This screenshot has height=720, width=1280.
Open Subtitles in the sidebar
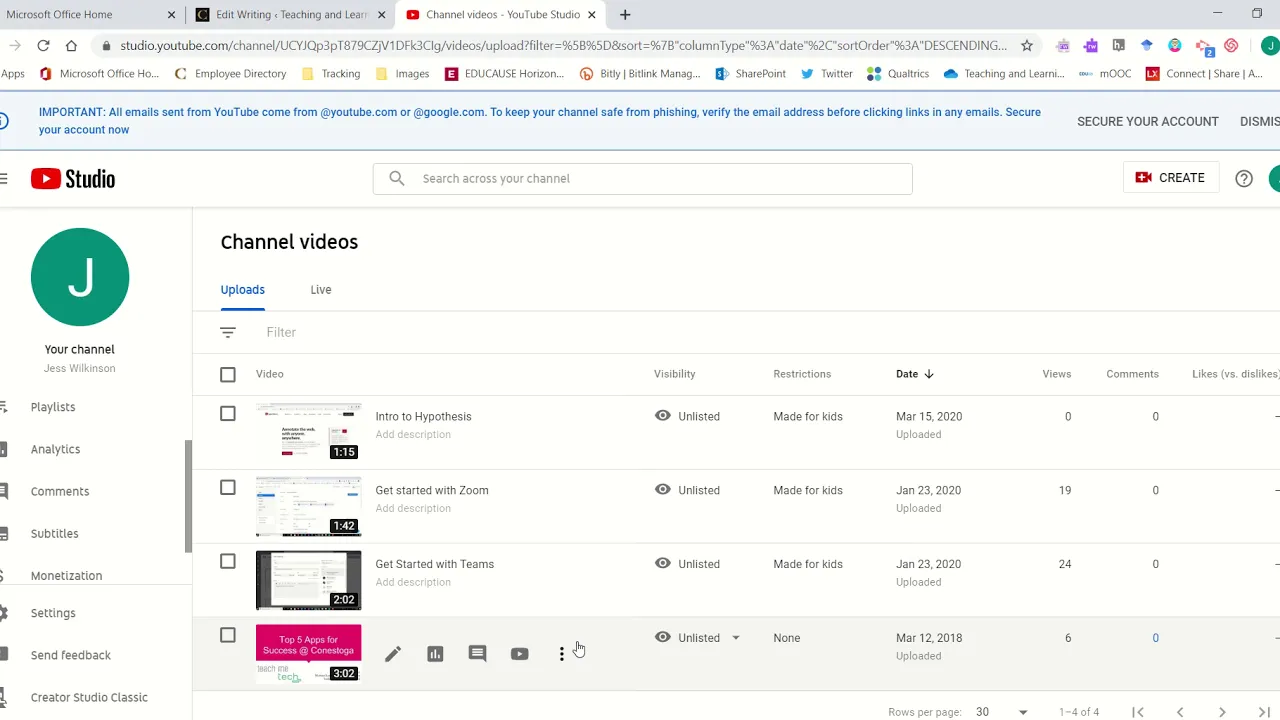click(x=55, y=534)
